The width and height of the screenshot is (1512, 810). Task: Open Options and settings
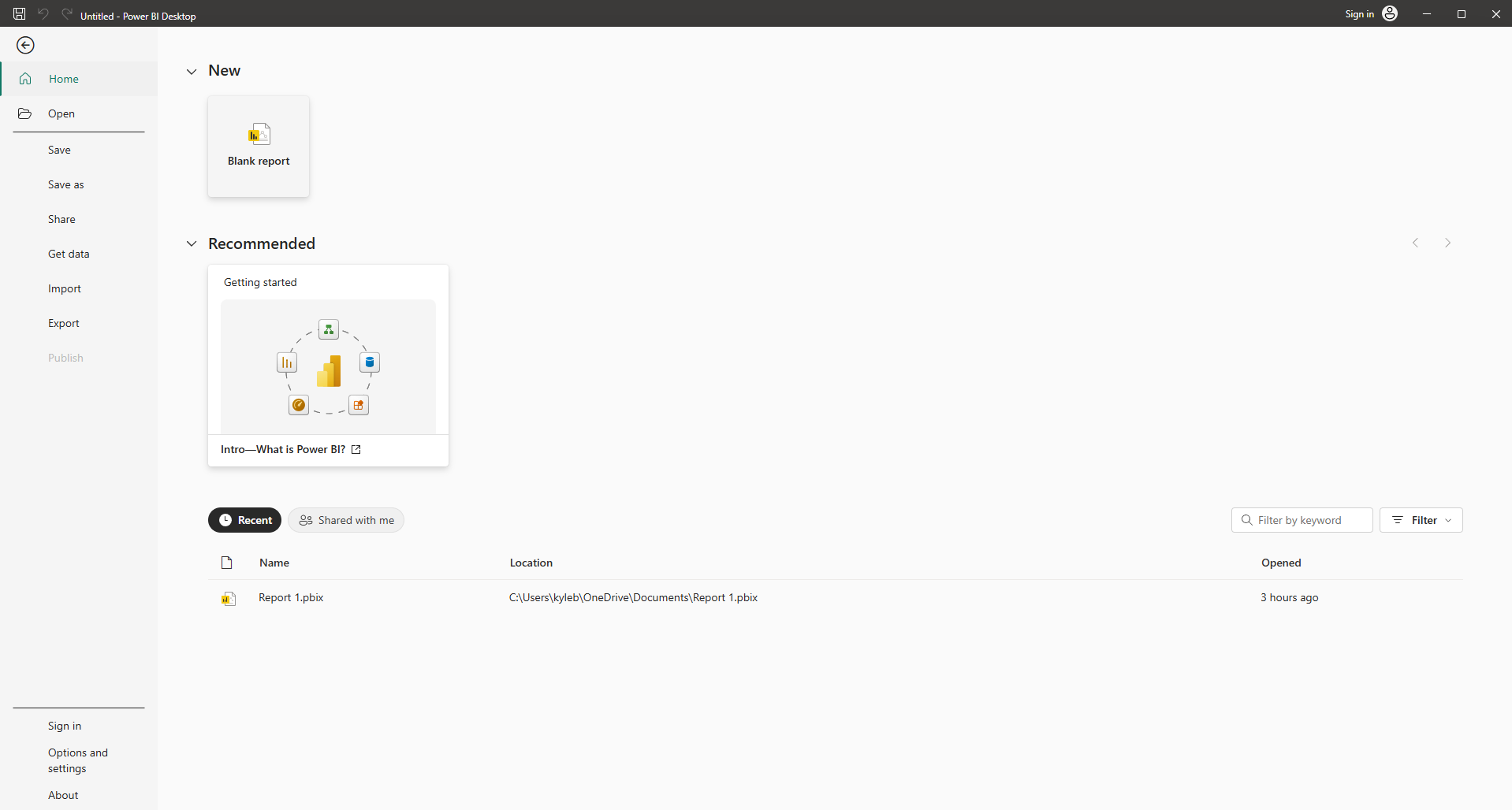pos(78,760)
